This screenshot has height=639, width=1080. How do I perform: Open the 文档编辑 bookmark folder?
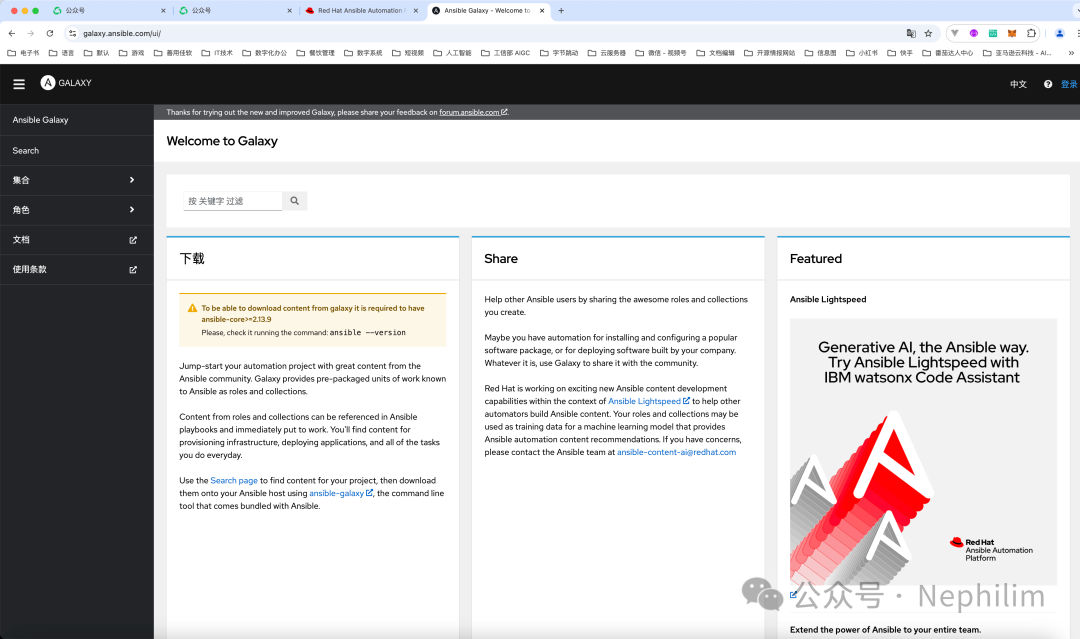tap(716, 52)
